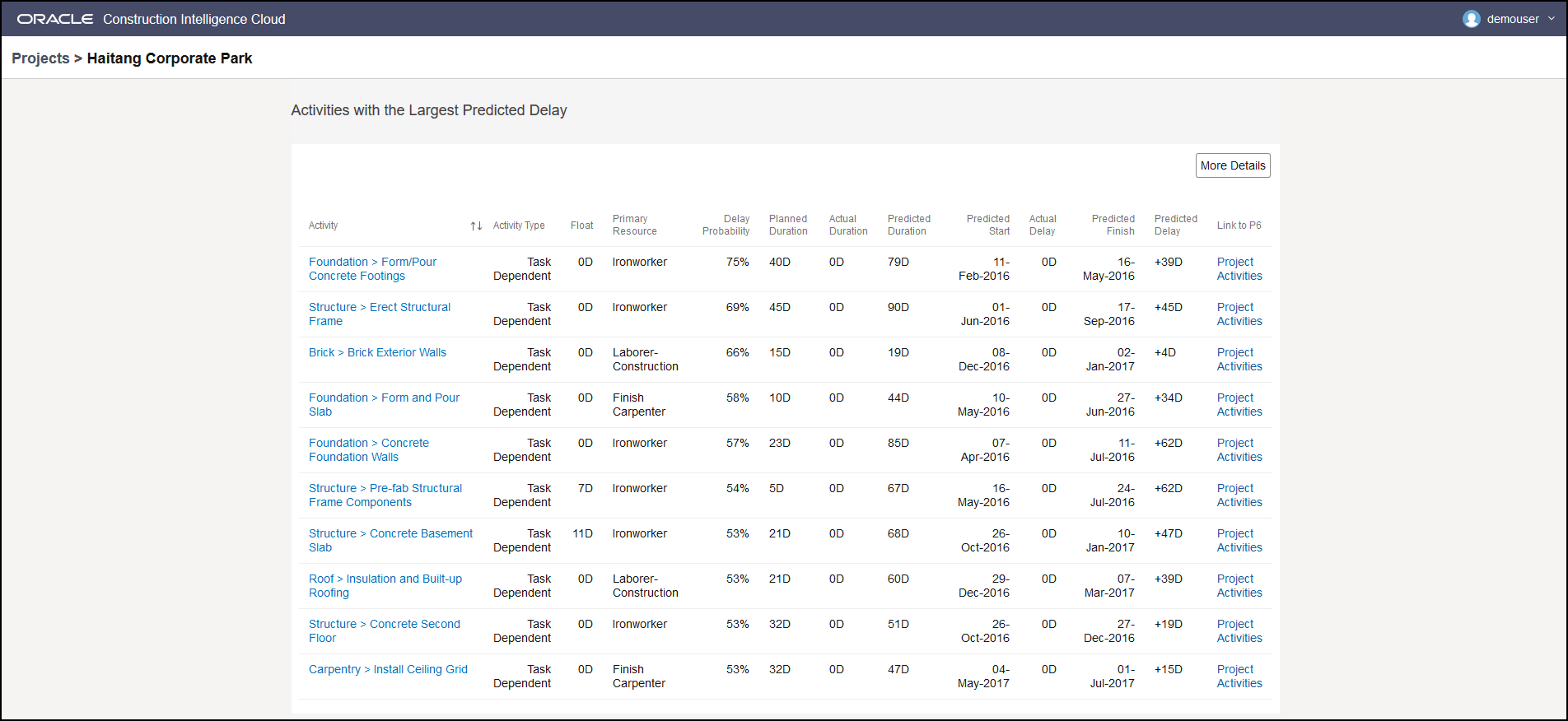Open Project Activities link for Form and Pour Slab

pos(1239,405)
